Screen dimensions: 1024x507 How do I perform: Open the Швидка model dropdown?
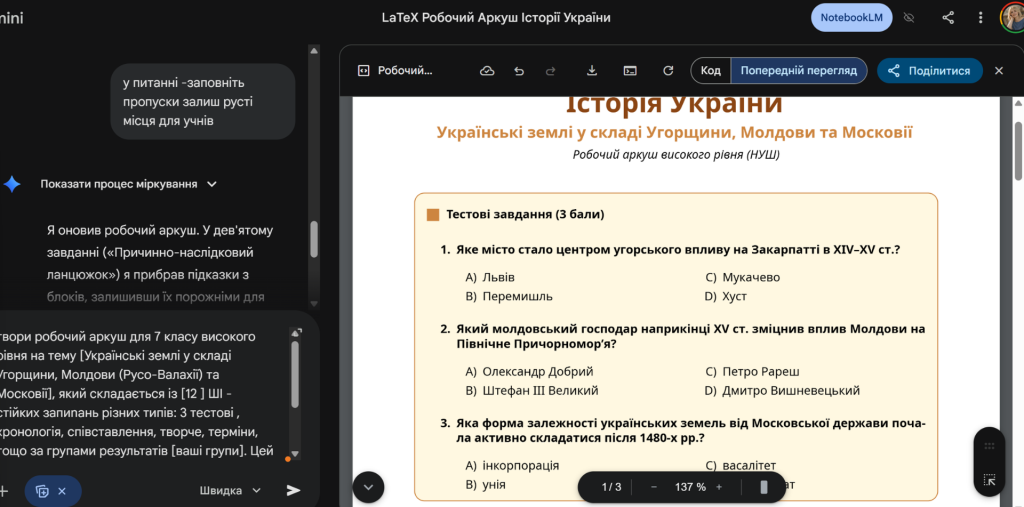230,490
